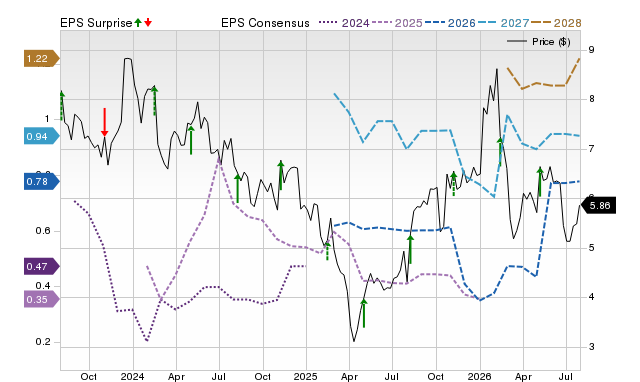Select the dark purple 0.47 value badge
Image resolution: width=640 pixels, height=382 pixels.
42,267
